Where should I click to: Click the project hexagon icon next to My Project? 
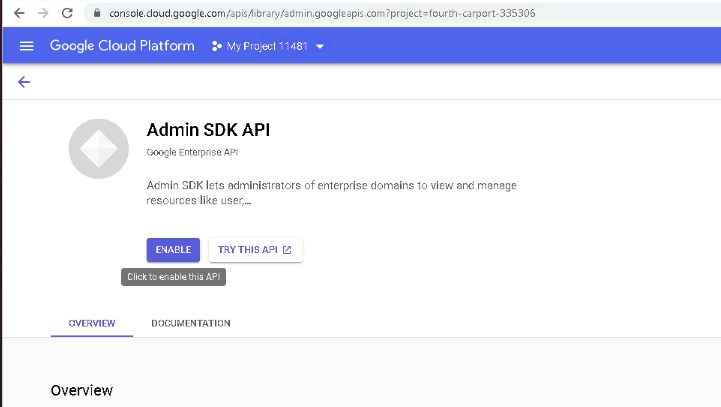point(217,46)
